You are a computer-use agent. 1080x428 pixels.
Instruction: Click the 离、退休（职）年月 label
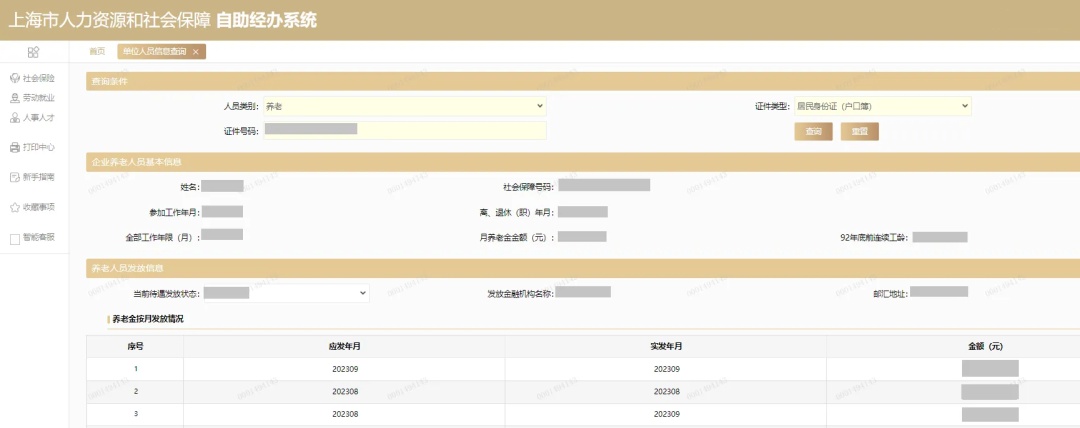pyautogui.click(x=517, y=212)
